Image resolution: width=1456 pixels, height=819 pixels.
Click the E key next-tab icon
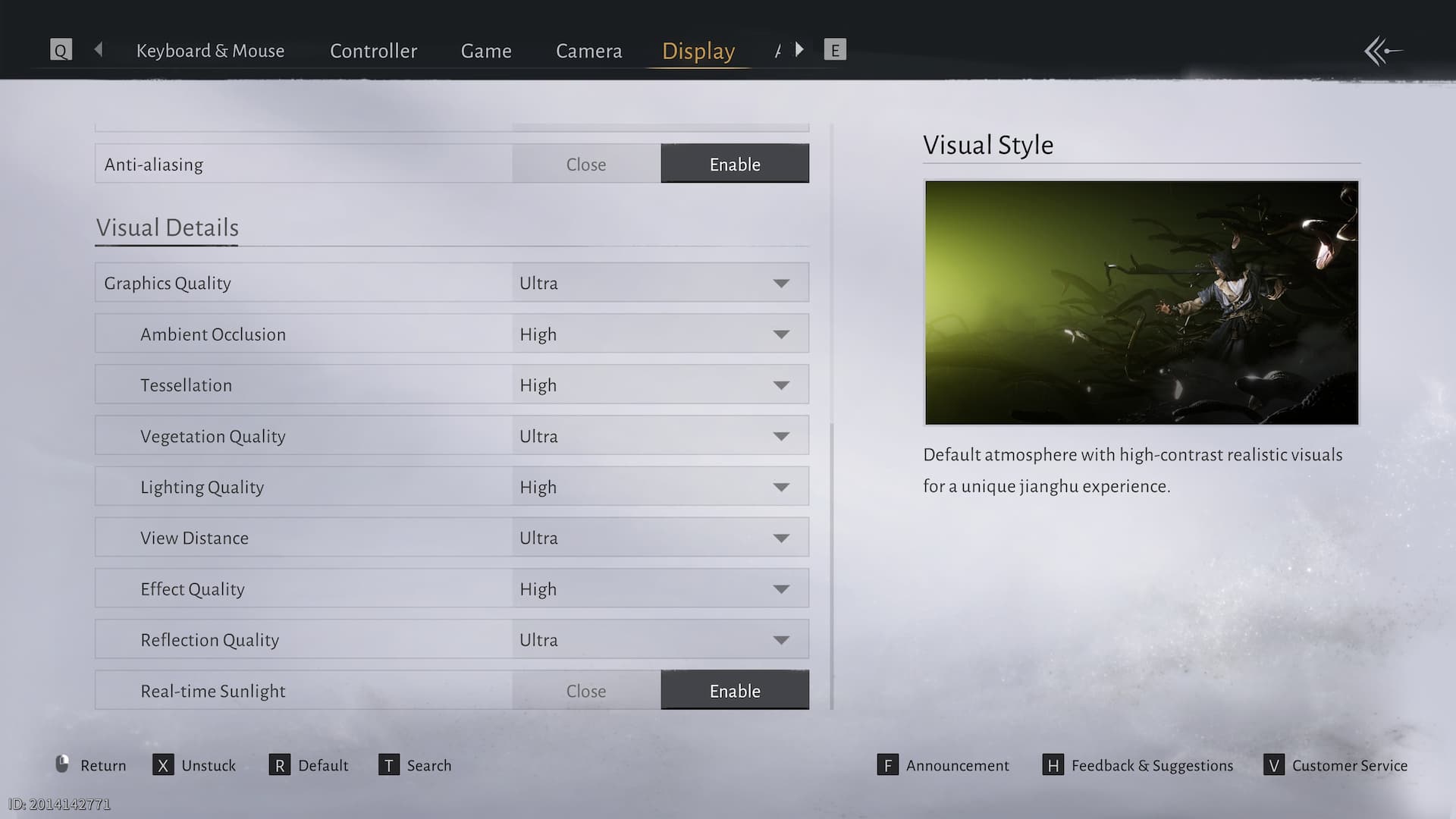[x=835, y=50]
